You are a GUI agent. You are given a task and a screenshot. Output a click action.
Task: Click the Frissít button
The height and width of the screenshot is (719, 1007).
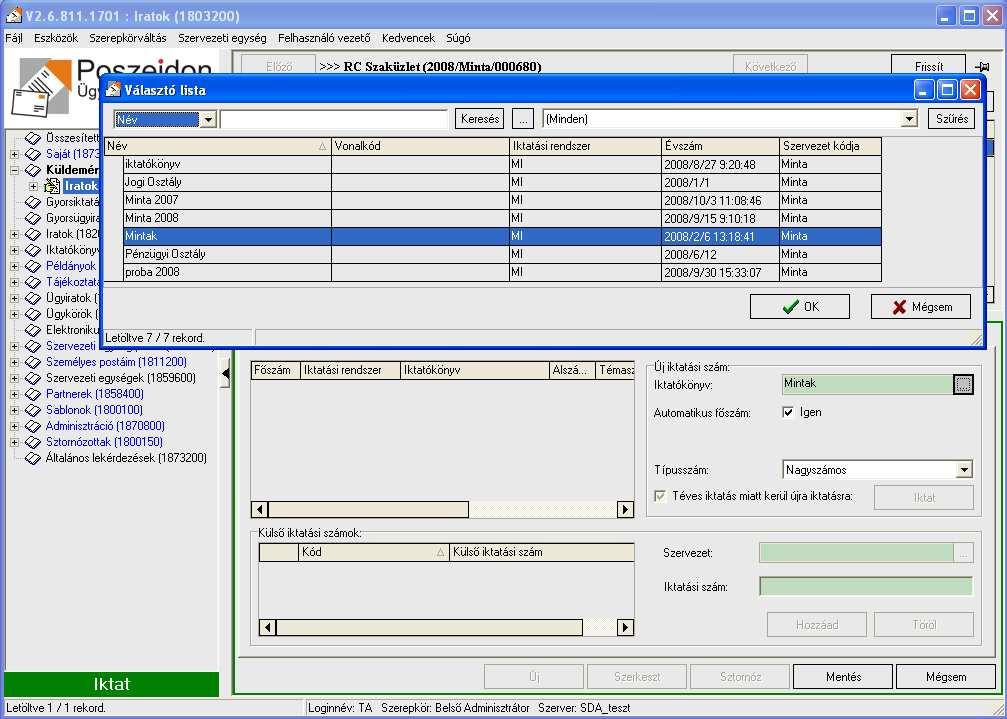[x=929, y=66]
